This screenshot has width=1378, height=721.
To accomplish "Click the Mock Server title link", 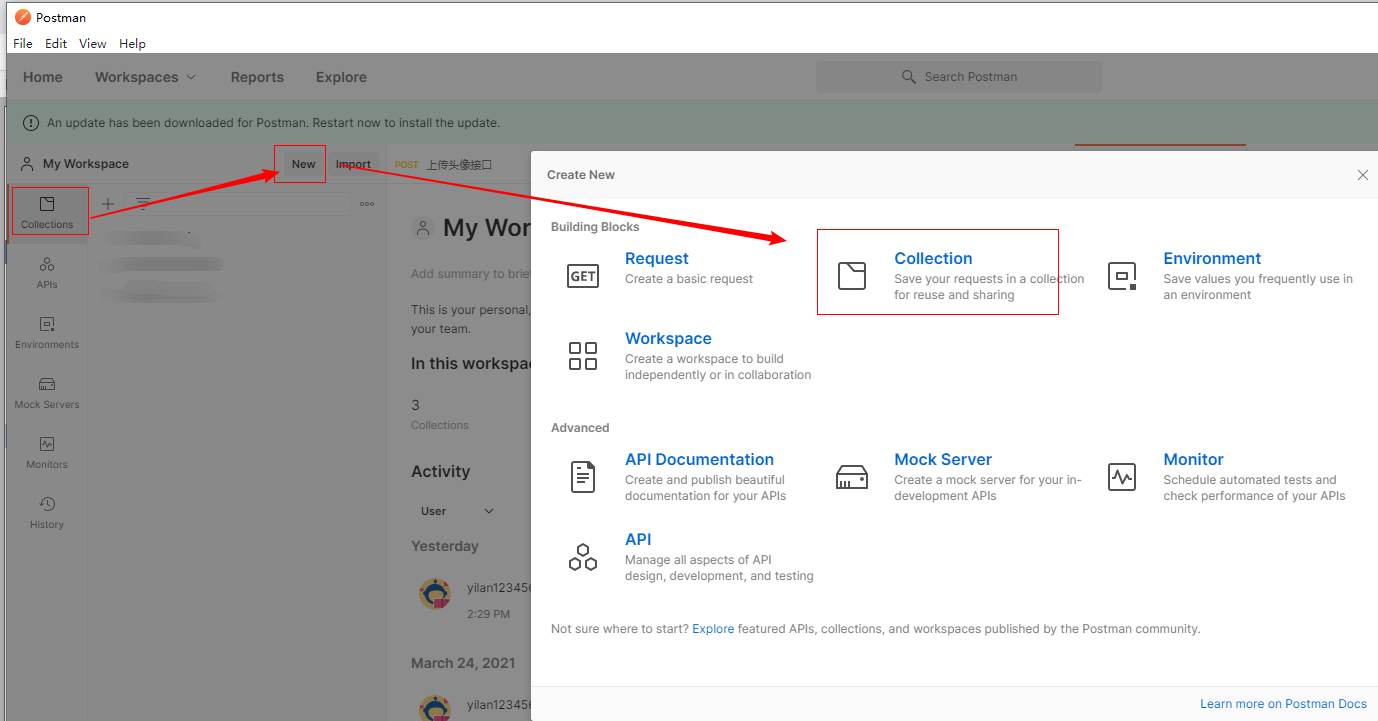I will pyautogui.click(x=943, y=459).
